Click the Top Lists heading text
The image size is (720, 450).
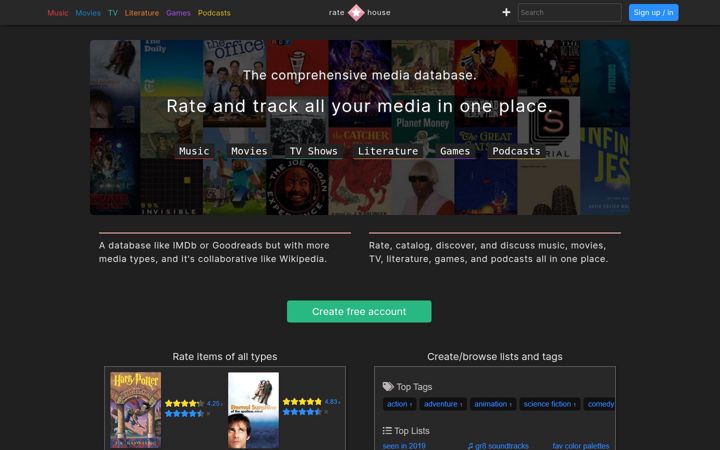click(x=412, y=431)
